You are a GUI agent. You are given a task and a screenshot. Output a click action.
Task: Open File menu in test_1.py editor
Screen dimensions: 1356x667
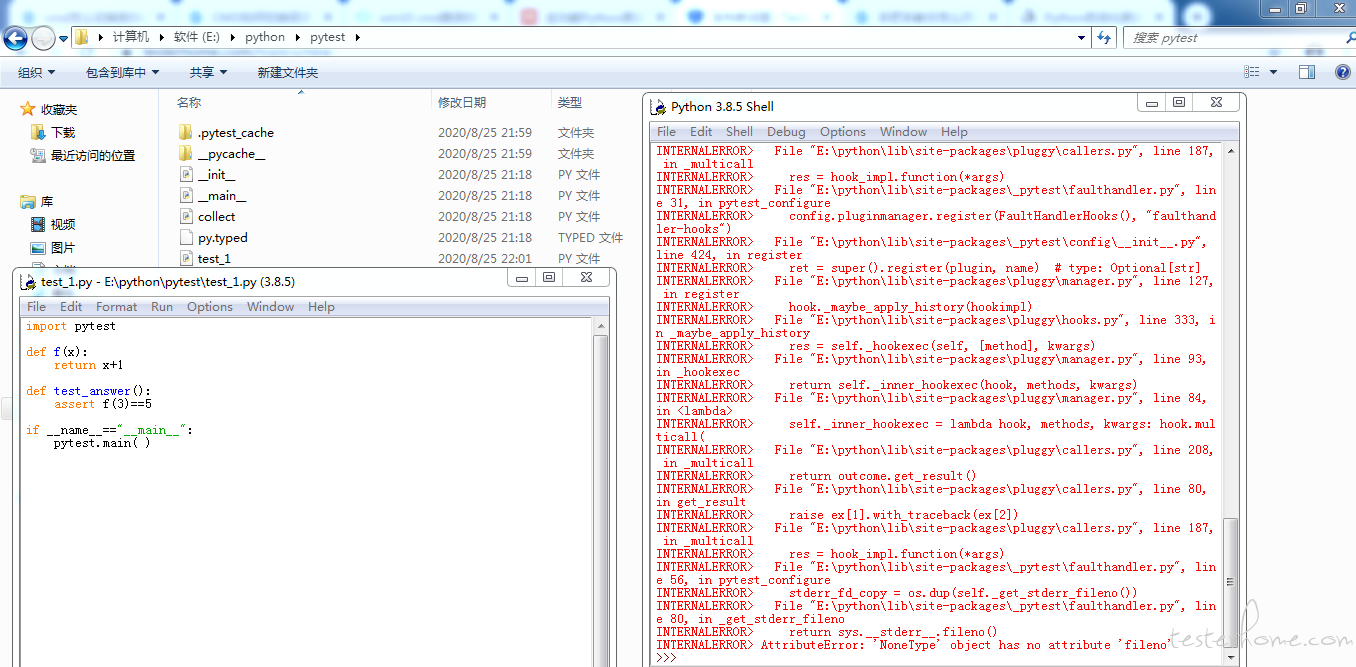pos(37,306)
